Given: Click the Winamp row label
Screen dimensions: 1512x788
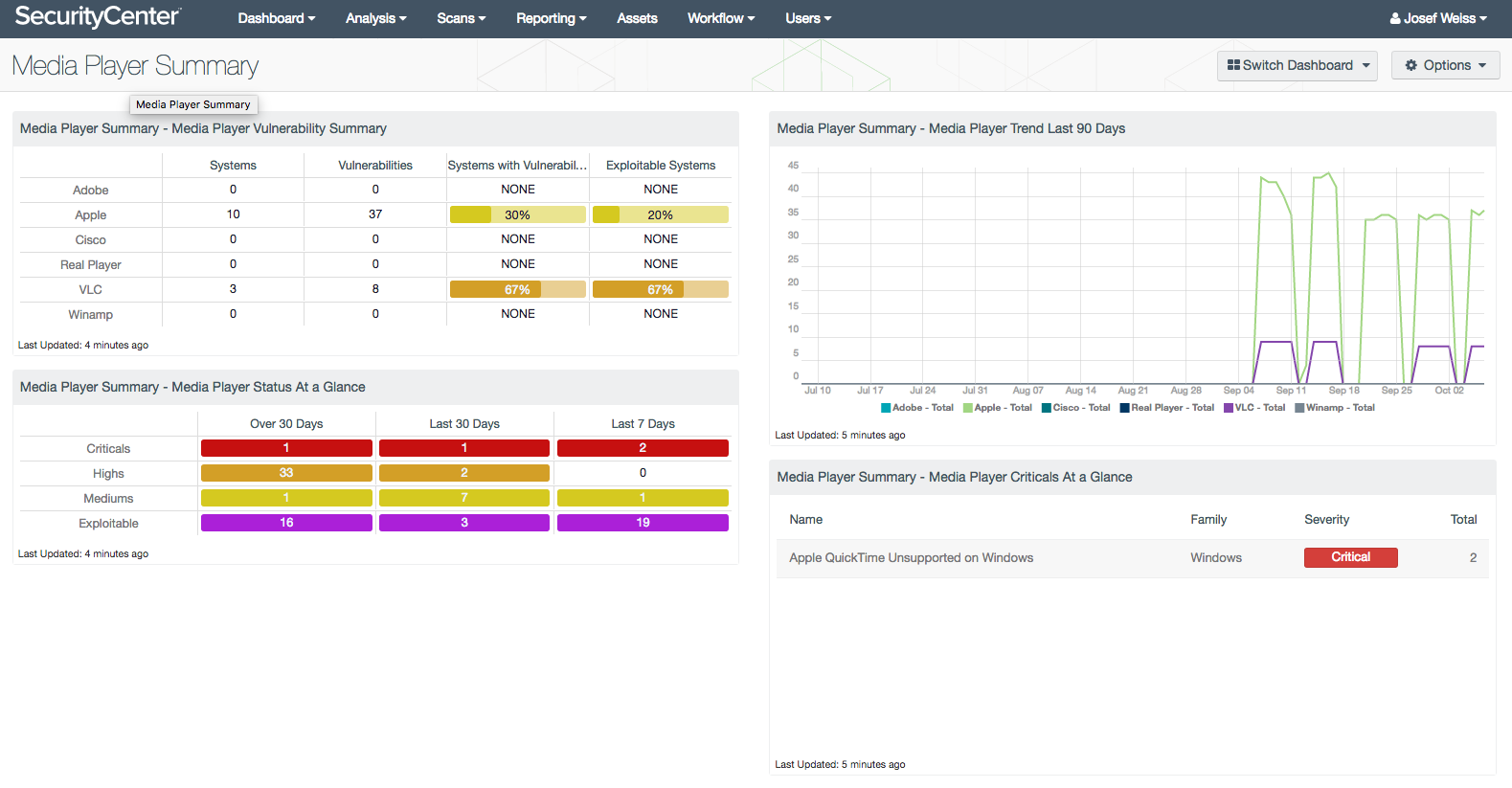Looking at the screenshot, I should tap(91, 315).
